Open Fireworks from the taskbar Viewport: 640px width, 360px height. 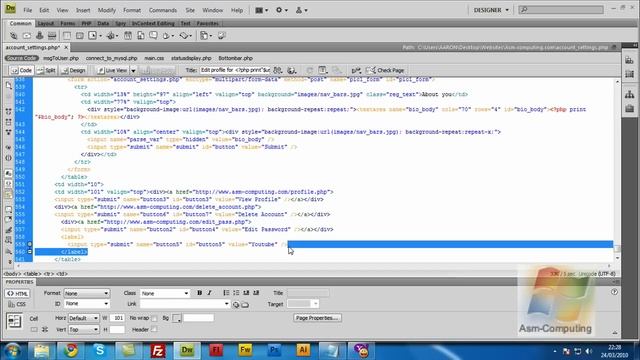(x=245, y=350)
